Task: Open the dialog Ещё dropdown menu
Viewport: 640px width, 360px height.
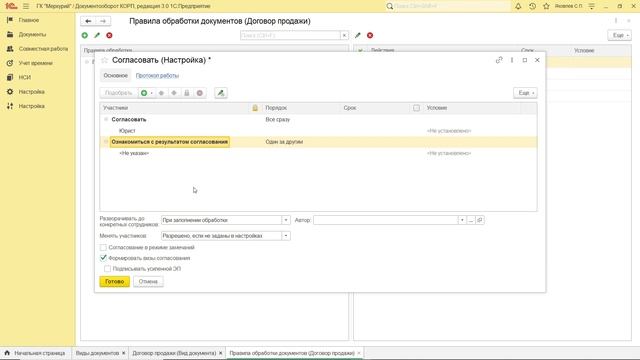Action: point(525,93)
